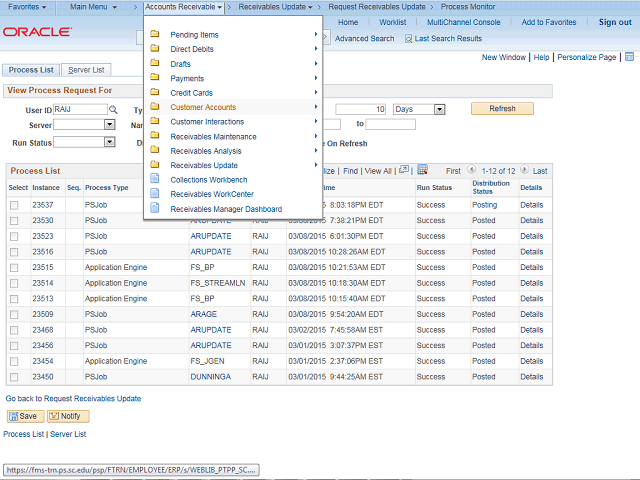640x480 pixels.
Task: Check the box for instance 23450
Action: [14, 377]
